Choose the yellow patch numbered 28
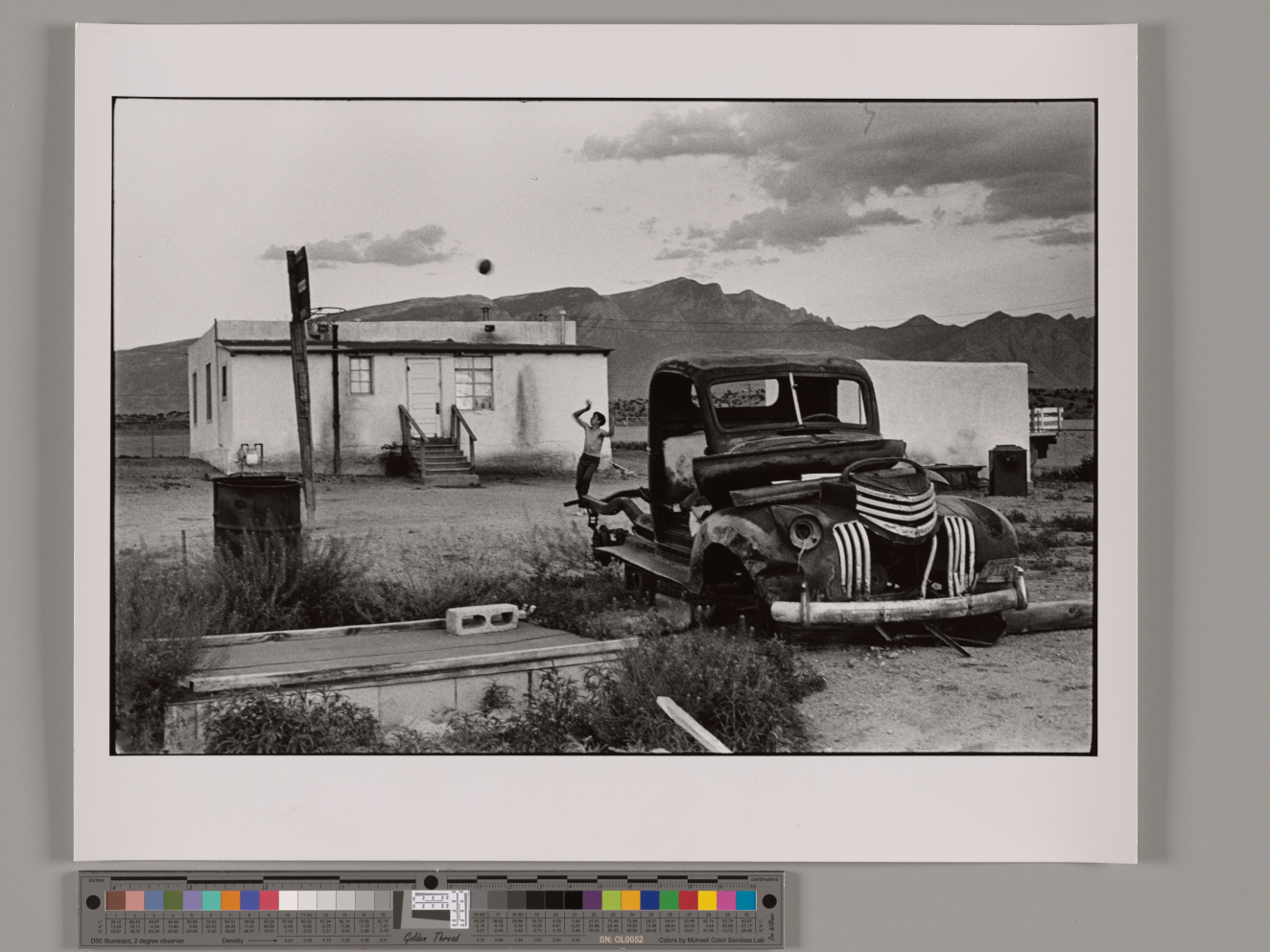 point(707,900)
